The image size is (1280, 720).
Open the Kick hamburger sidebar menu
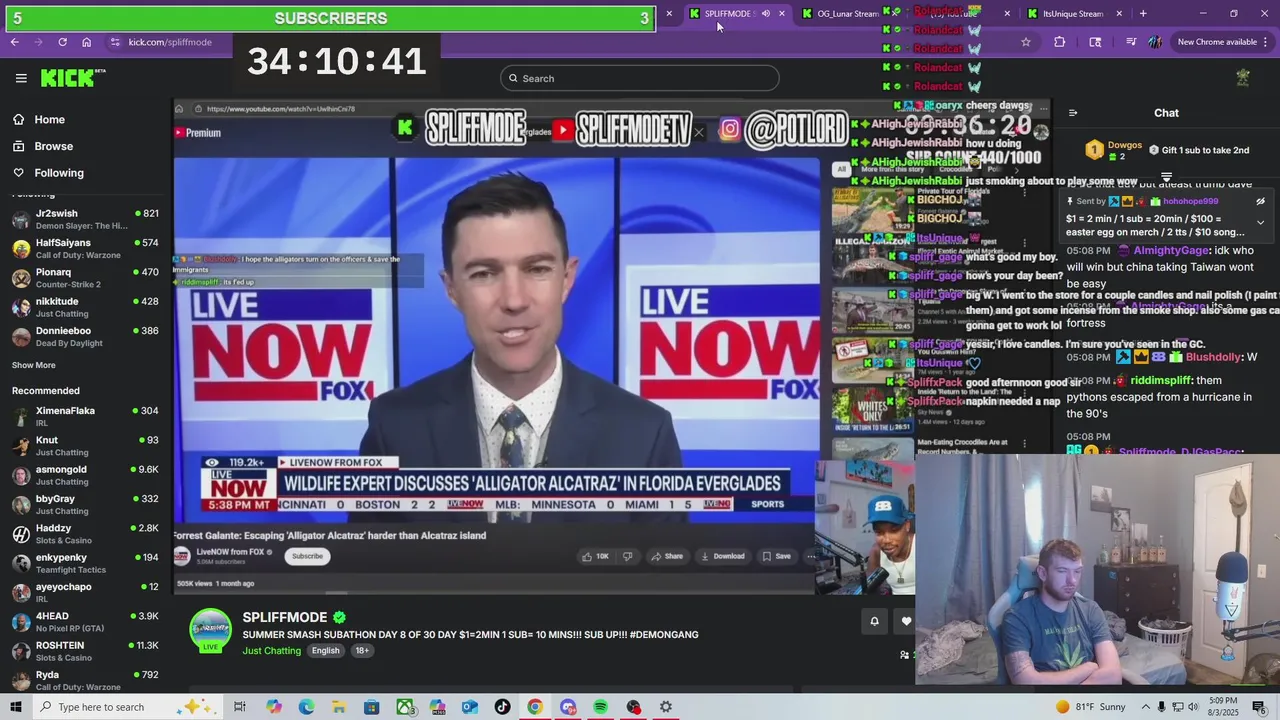pyautogui.click(x=21, y=78)
